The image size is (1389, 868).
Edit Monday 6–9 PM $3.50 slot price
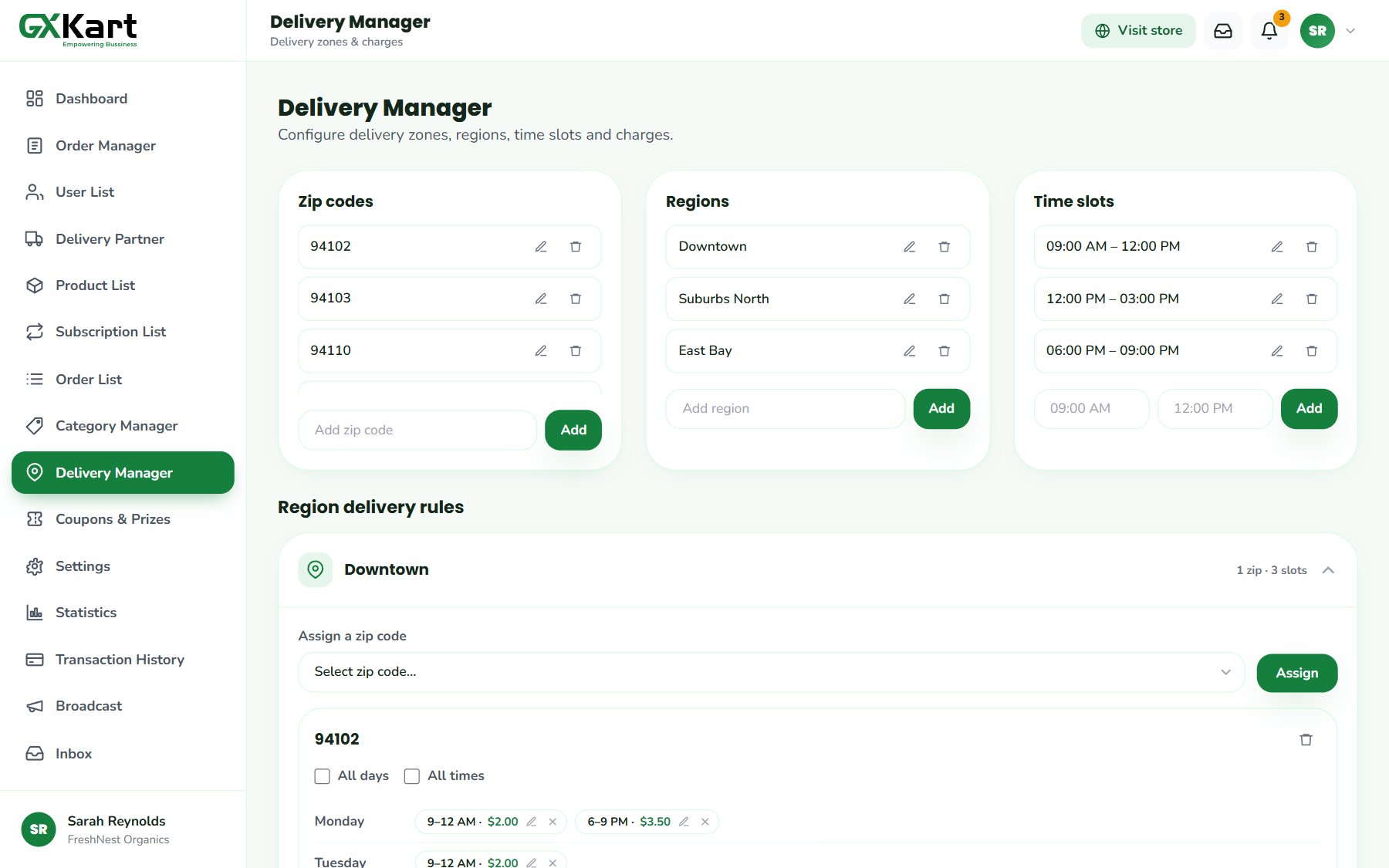[x=684, y=822]
